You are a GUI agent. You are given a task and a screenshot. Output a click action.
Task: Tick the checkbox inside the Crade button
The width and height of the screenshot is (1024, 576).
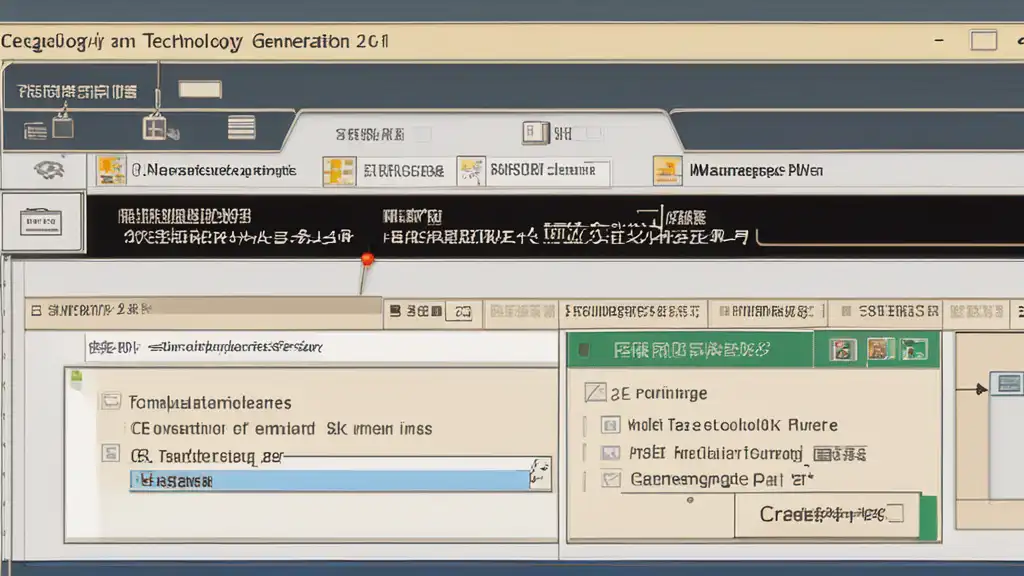coord(895,513)
